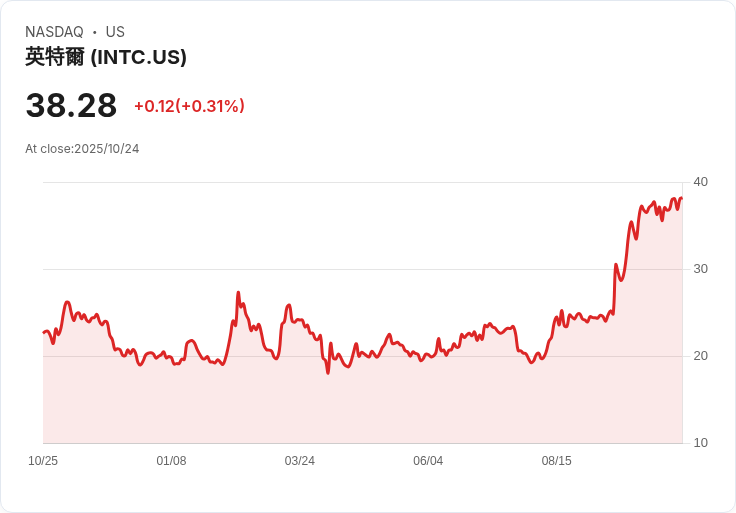The image size is (736, 513).
Task: Click the lowest dip of the price line
Action: point(327,372)
